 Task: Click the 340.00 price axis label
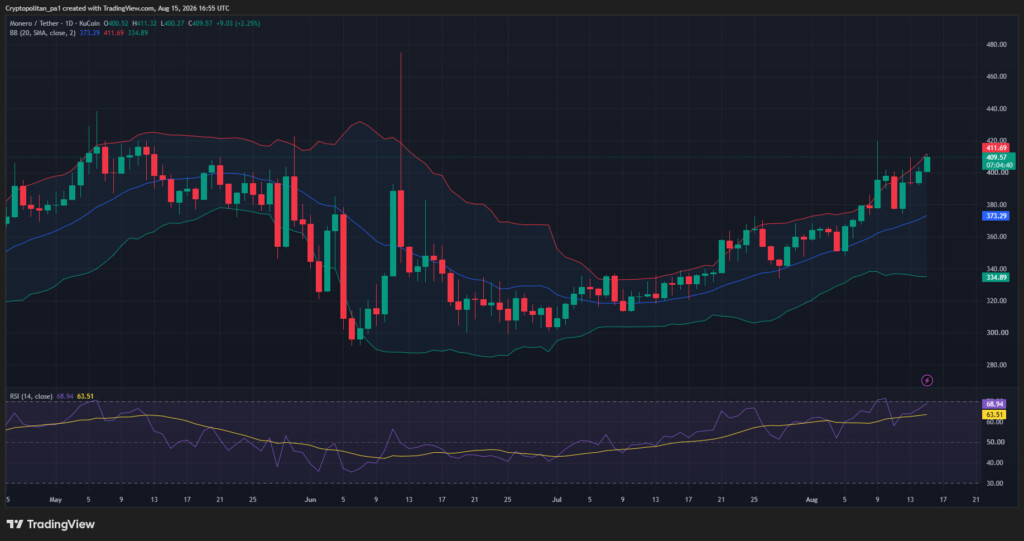(x=997, y=269)
